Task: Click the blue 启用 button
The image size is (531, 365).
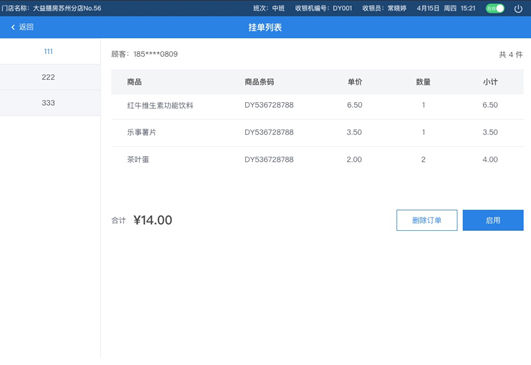Action: [493, 220]
